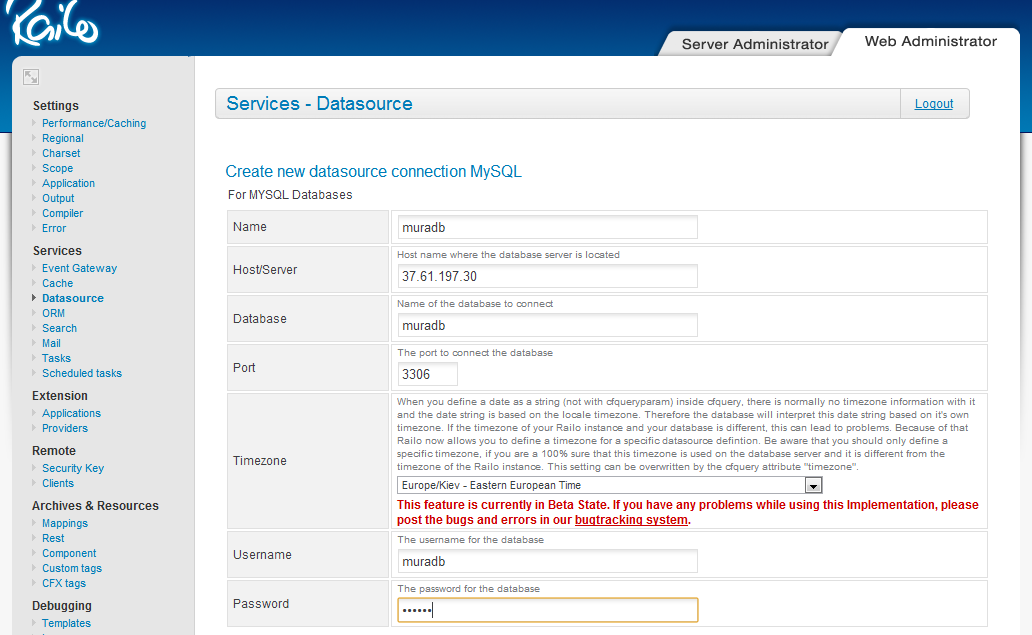
Task: Switch to Web Administrator tab
Action: [930, 41]
